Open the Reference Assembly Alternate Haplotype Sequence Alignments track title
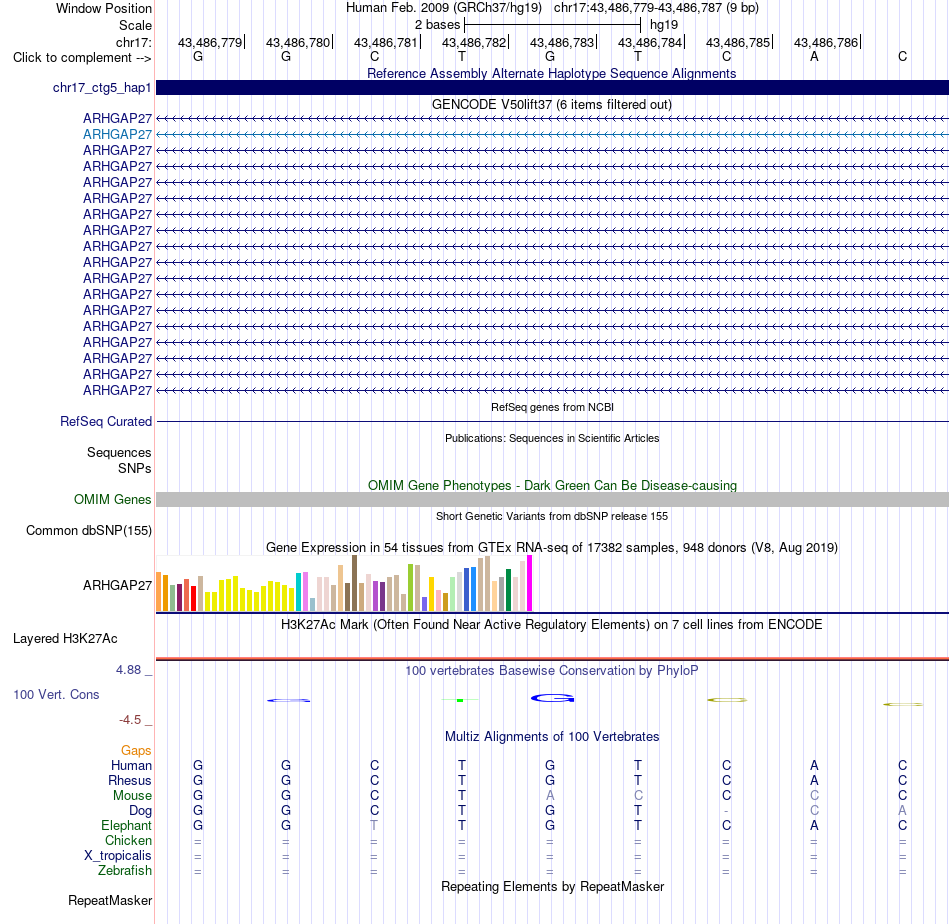 (551, 73)
